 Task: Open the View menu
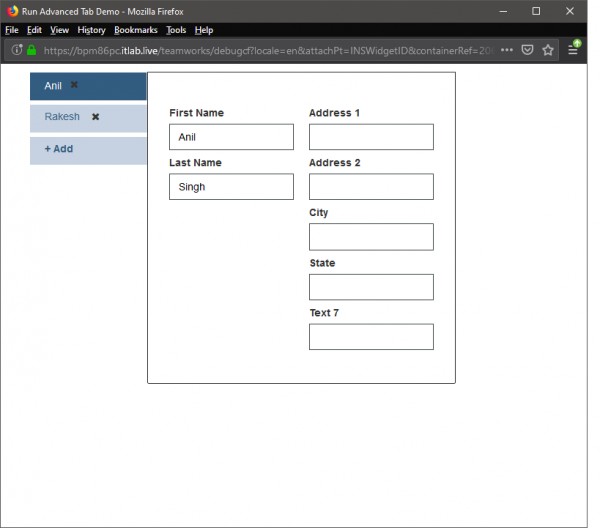point(60,30)
